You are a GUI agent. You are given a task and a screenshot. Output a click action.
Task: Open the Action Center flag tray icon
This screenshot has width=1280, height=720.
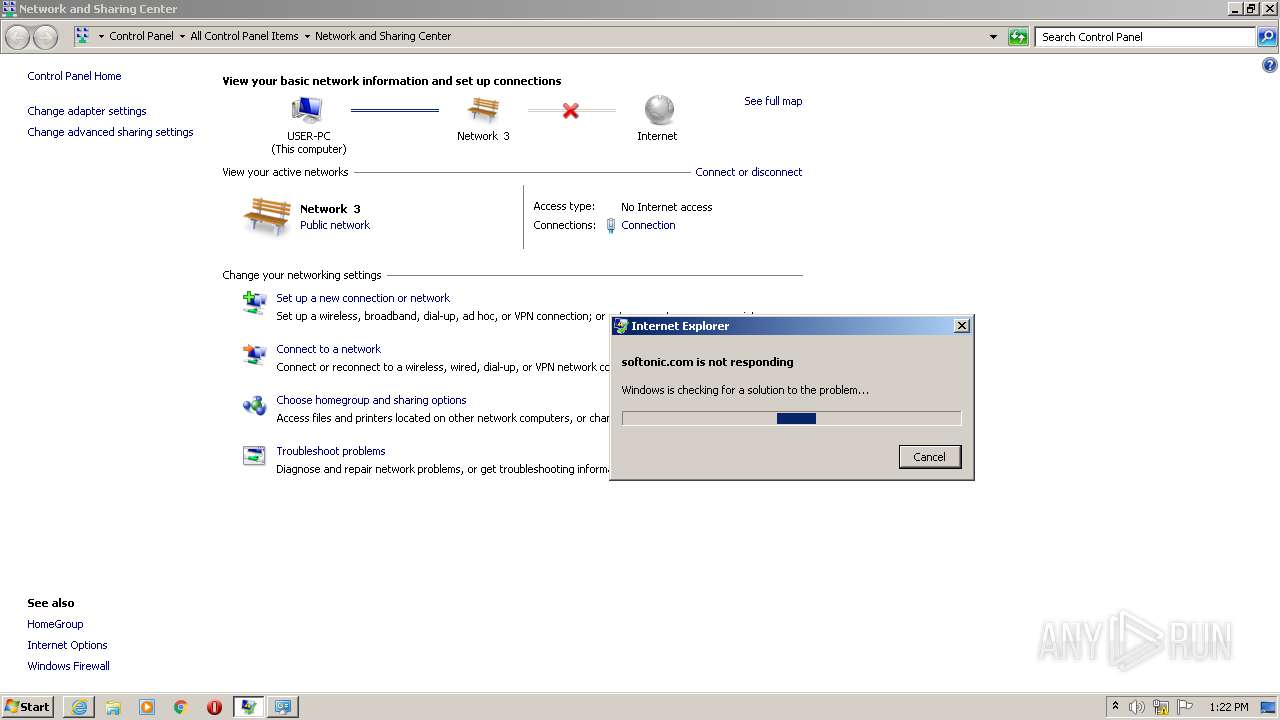coord(1185,707)
